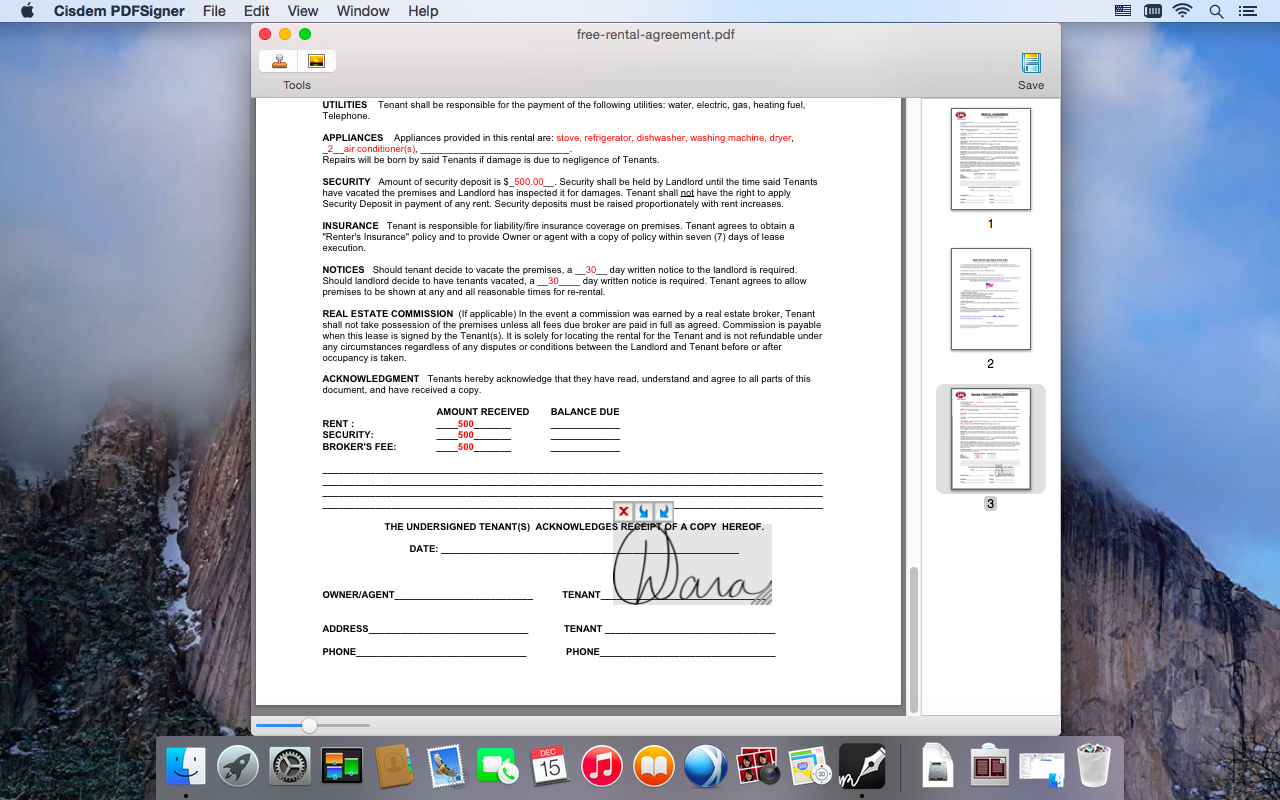Click the insert image tool icon

(316, 61)
